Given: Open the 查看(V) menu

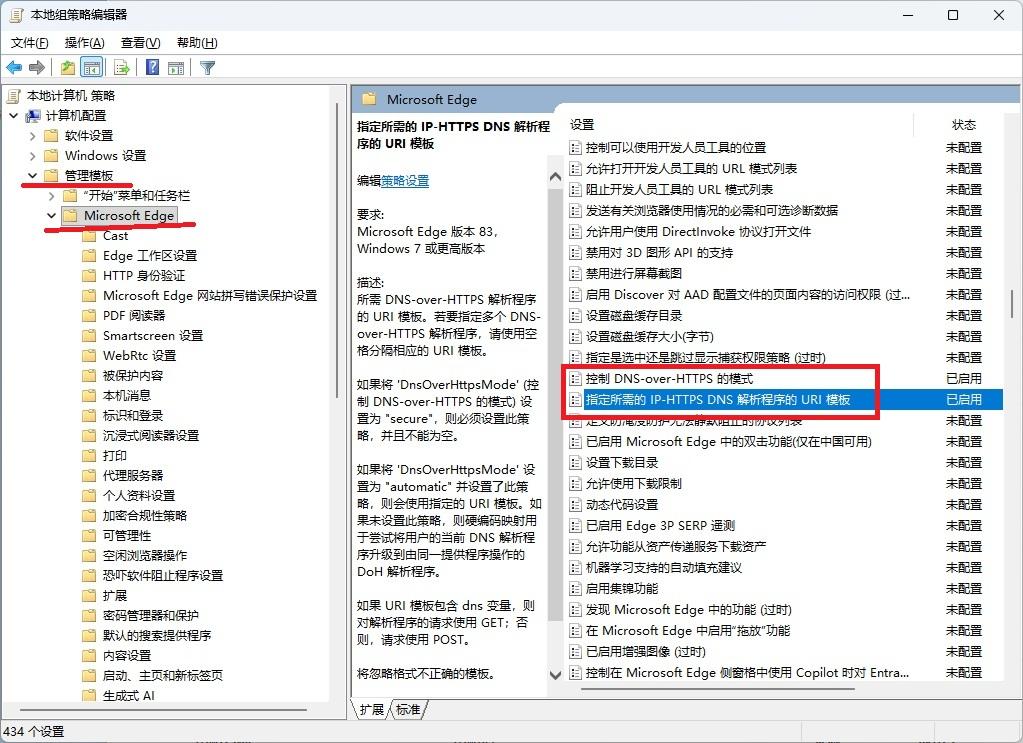Looking at the screenshot, I should (x=141, y=43).
